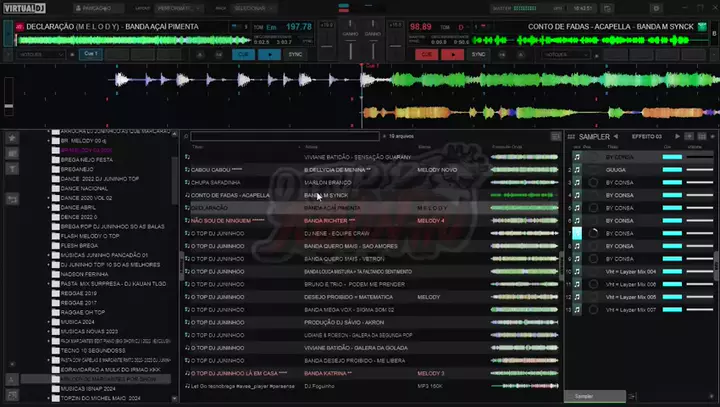Expand MUSICAS JUNINHO PANCADÃO 01 folder
This screenshot has height=407, width=720.
click(48, 255)
